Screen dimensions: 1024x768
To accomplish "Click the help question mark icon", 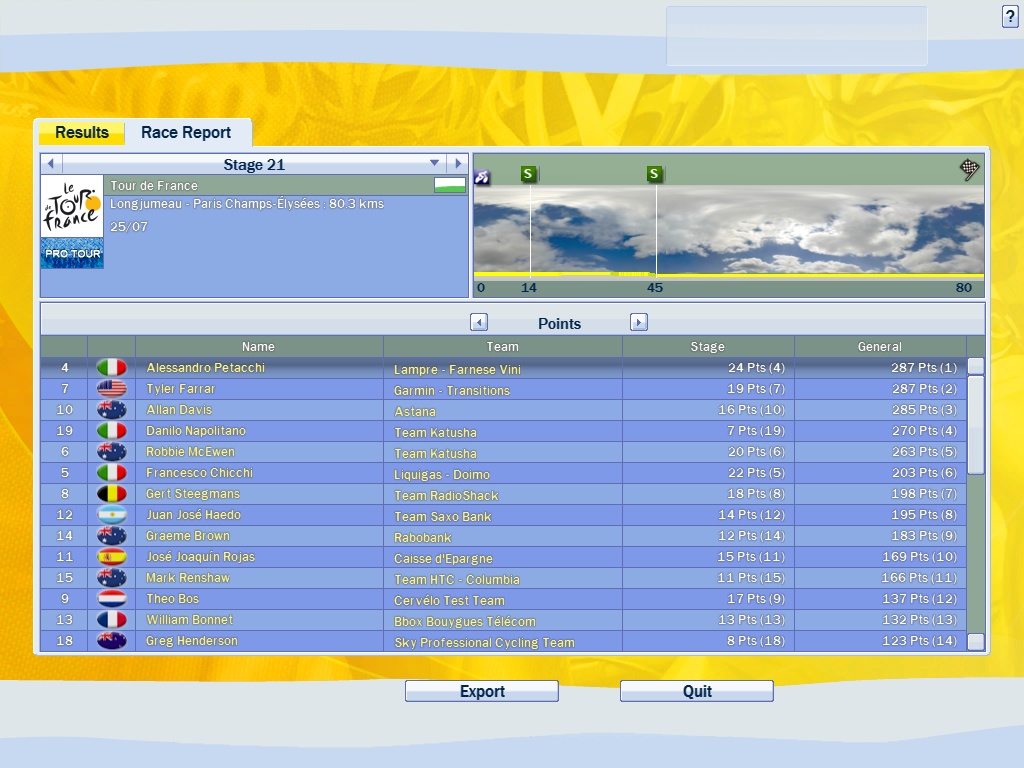I will 1010,16.
